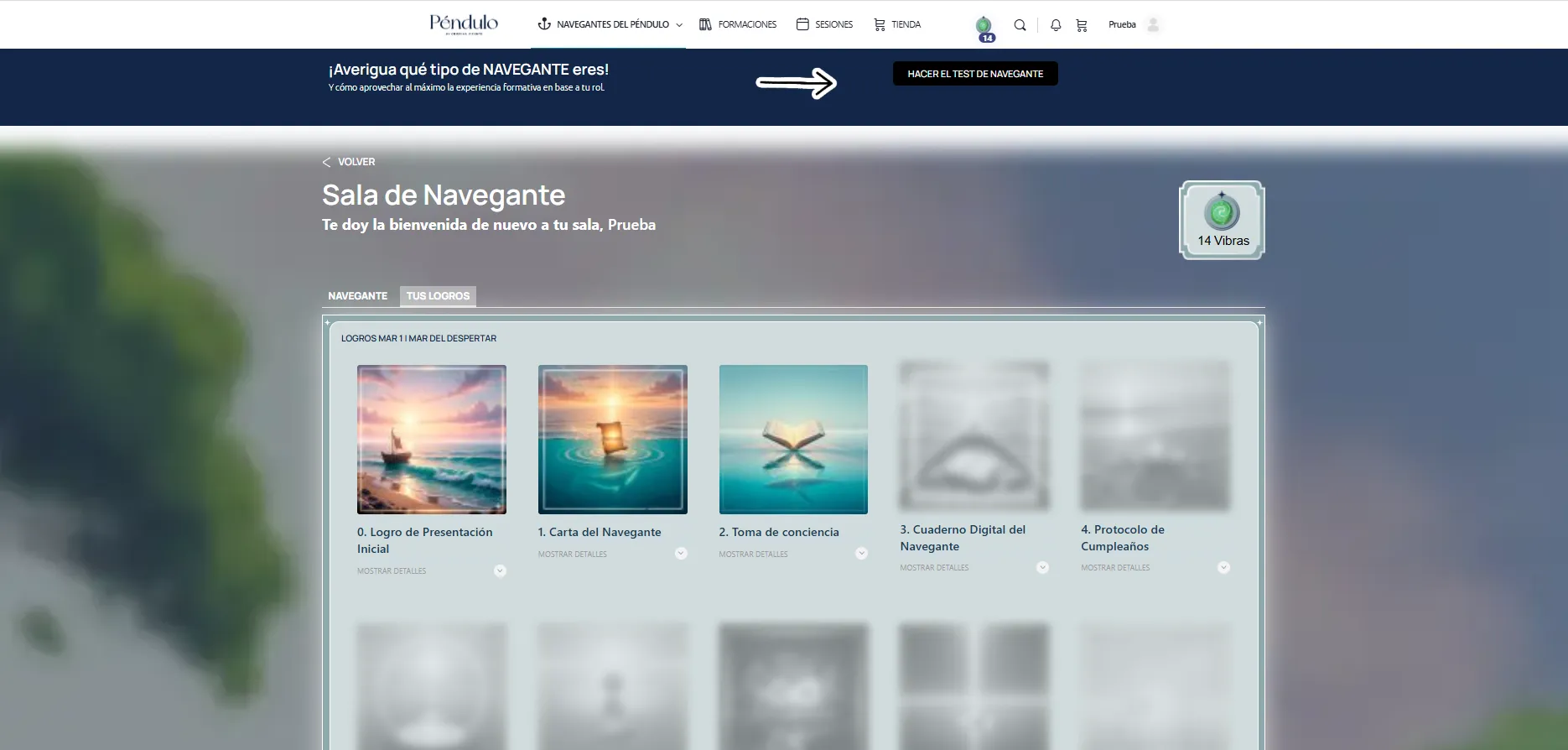Show details text for Protocolo de Cumpleaños

tap(1115, 568)
